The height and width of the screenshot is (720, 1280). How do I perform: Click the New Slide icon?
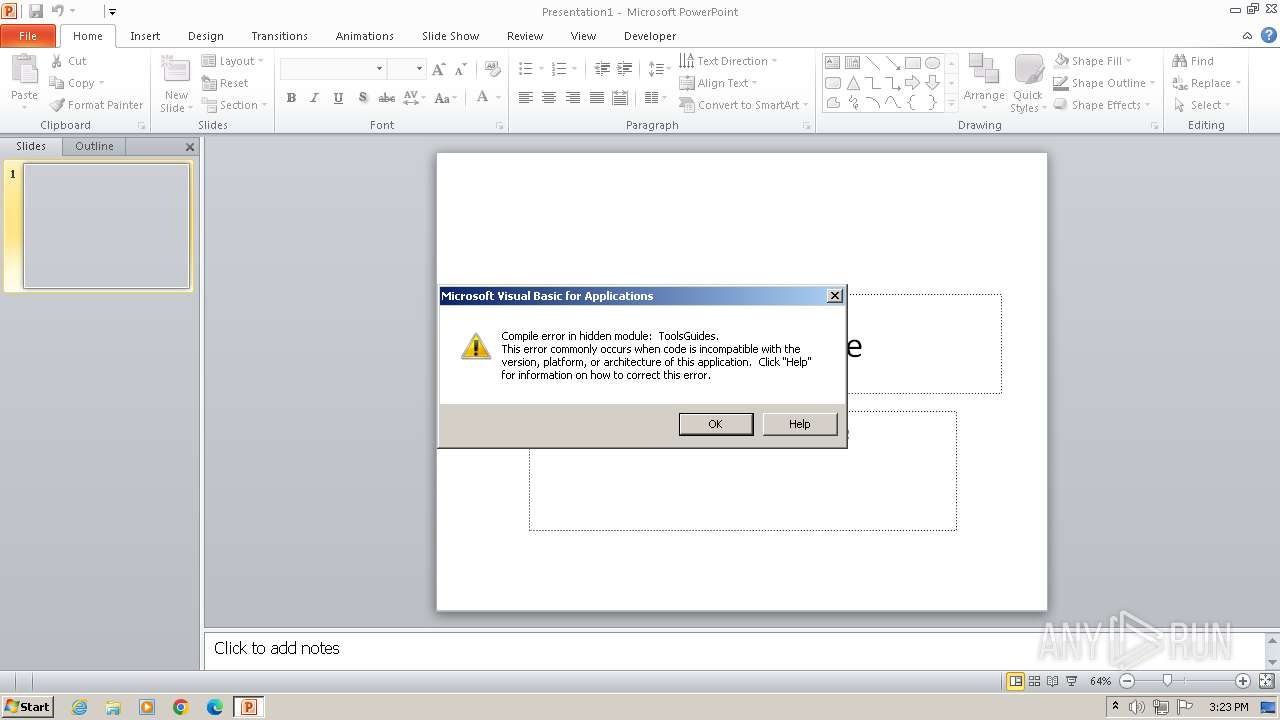click(x=176, y=71)
